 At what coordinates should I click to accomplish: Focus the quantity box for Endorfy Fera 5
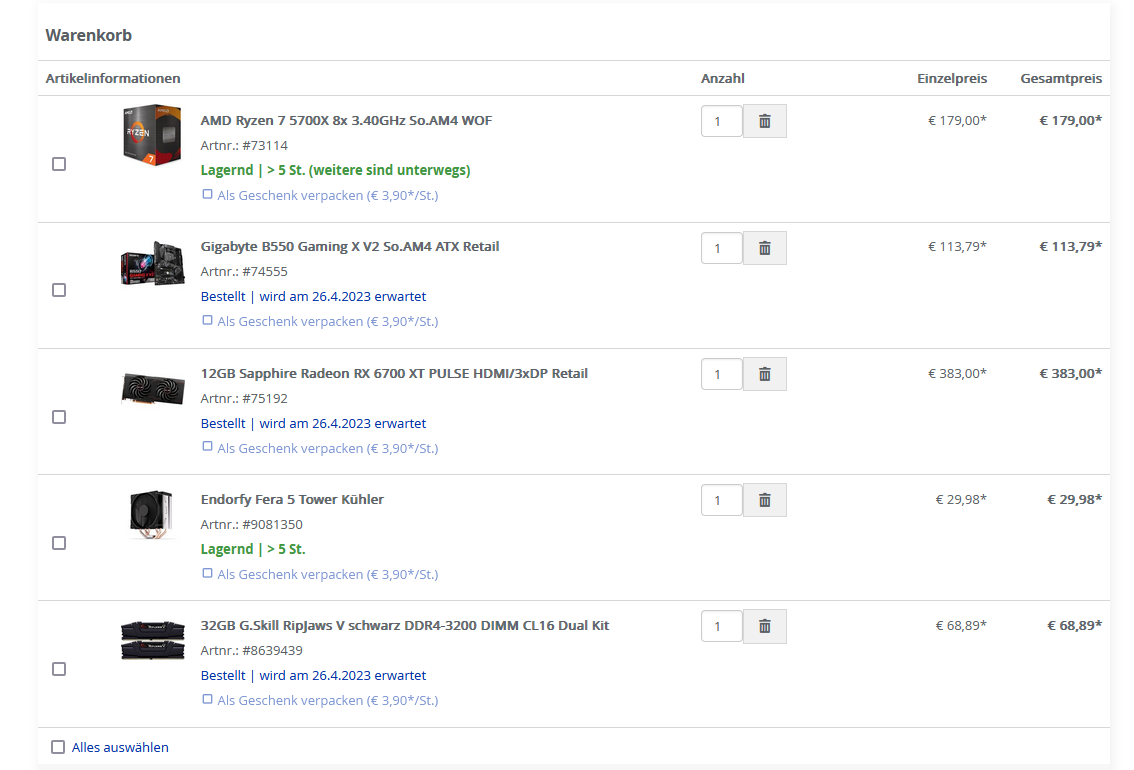click(721, 500)
